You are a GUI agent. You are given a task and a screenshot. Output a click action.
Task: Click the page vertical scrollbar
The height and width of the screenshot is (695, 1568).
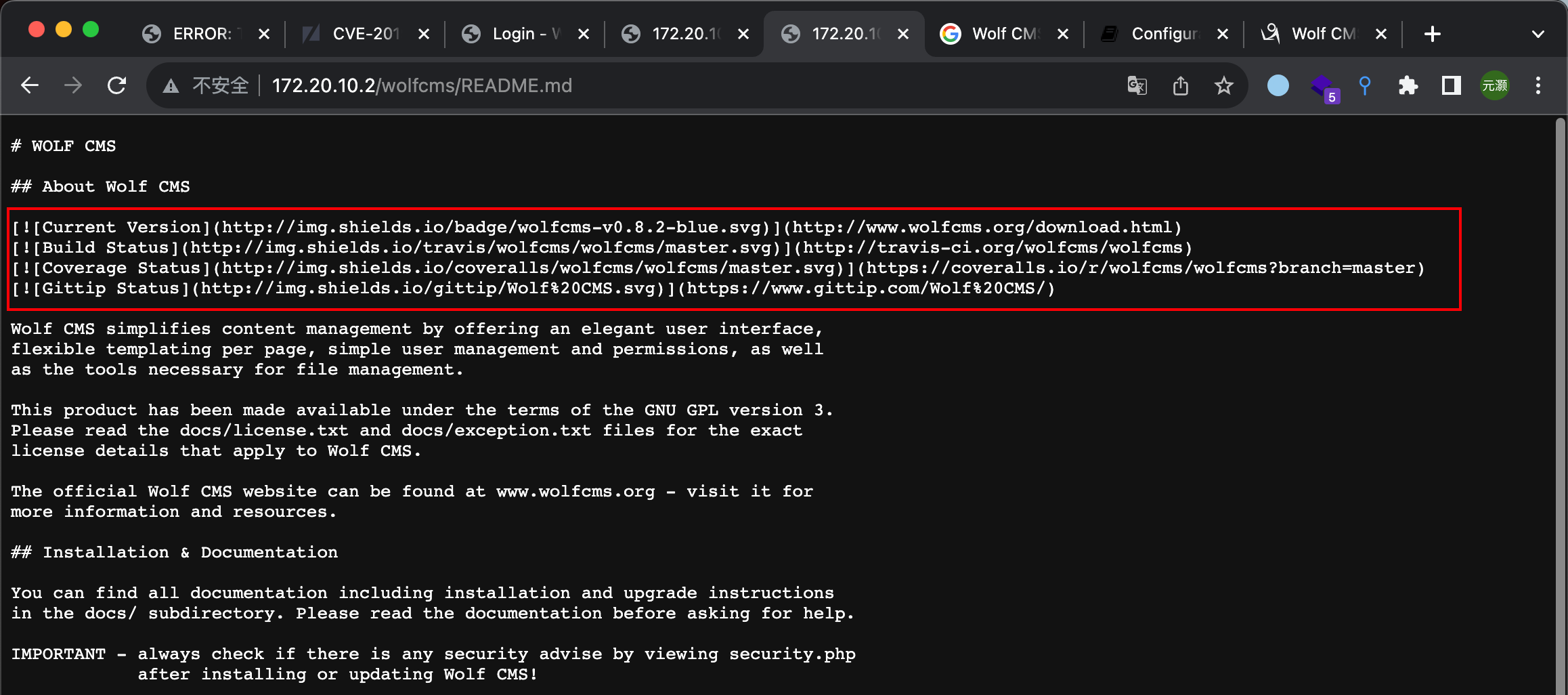click(1560, 406)
